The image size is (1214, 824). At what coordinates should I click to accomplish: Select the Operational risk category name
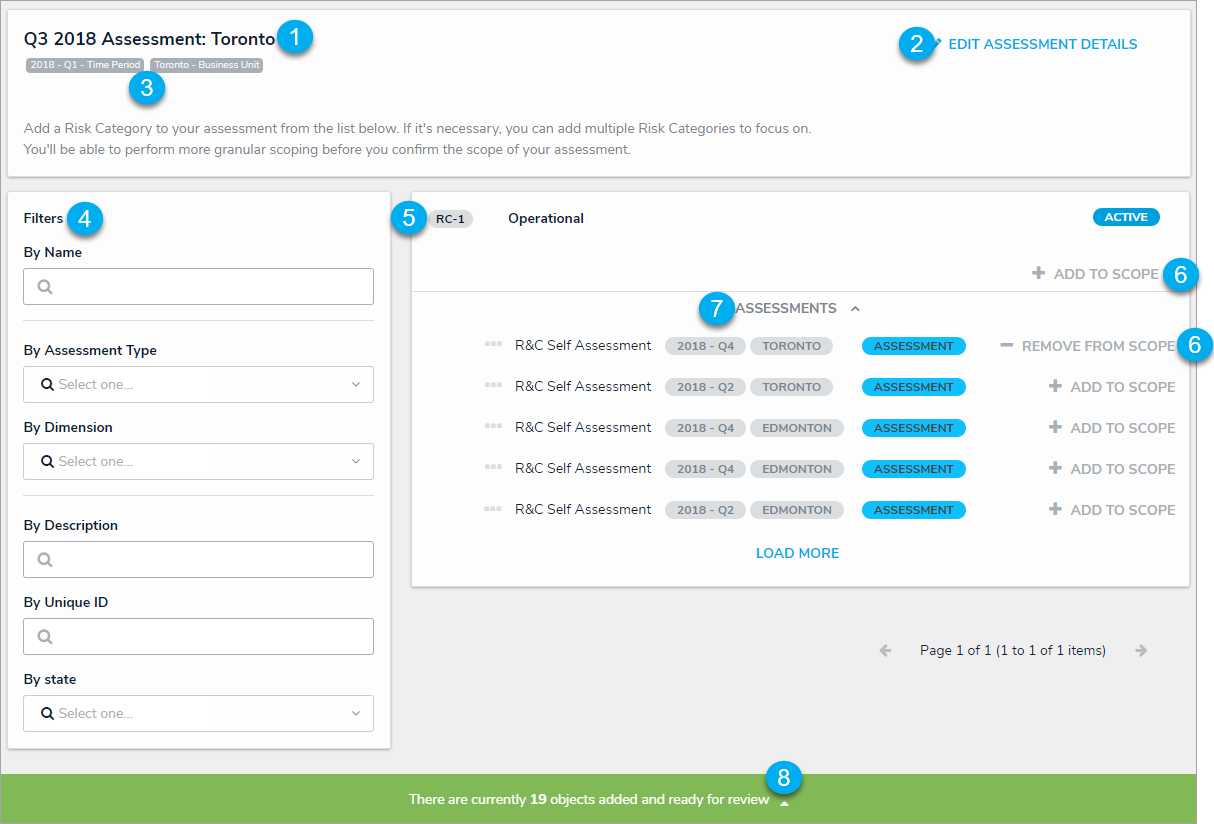click(546, 218)
